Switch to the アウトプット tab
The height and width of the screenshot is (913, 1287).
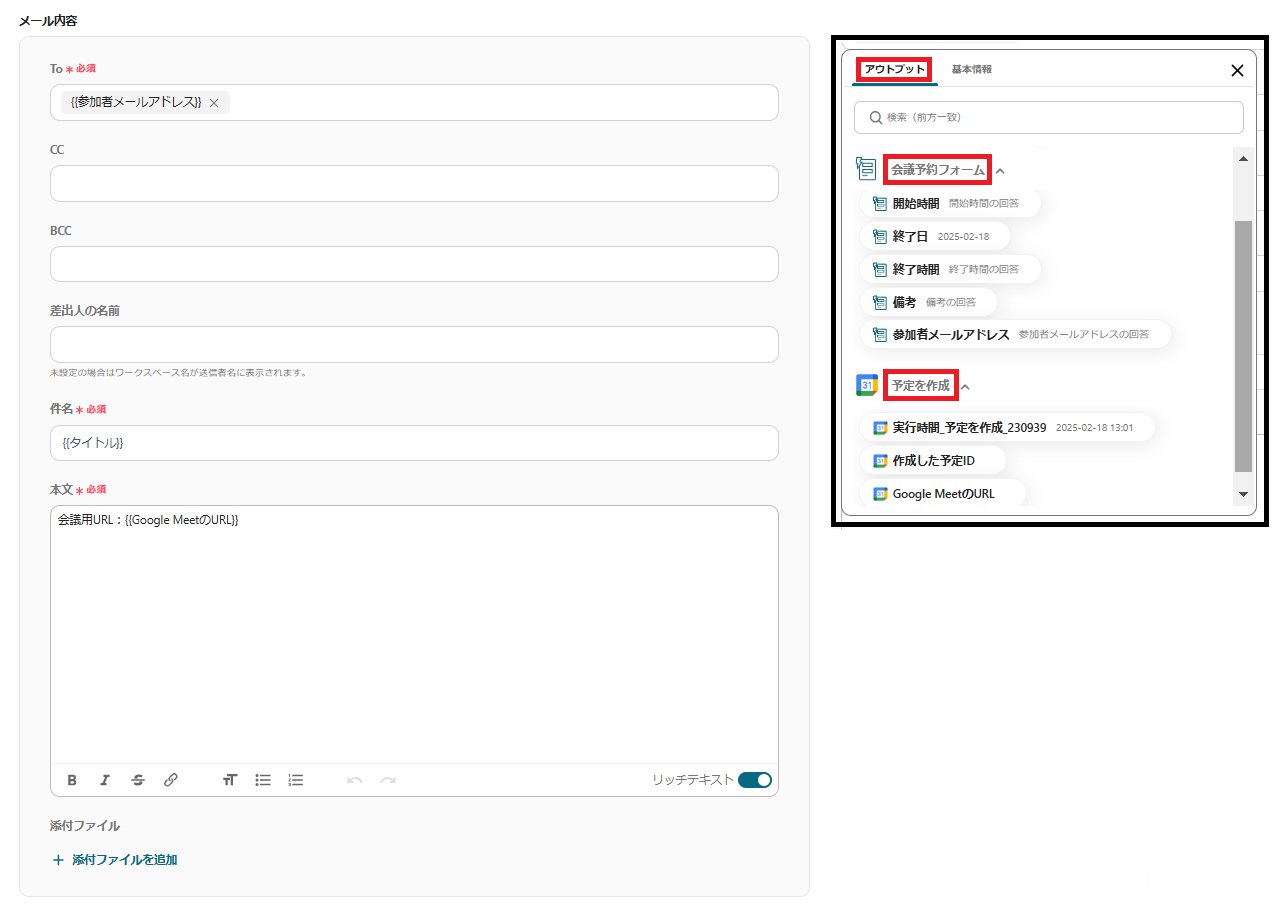coord(894,69)
